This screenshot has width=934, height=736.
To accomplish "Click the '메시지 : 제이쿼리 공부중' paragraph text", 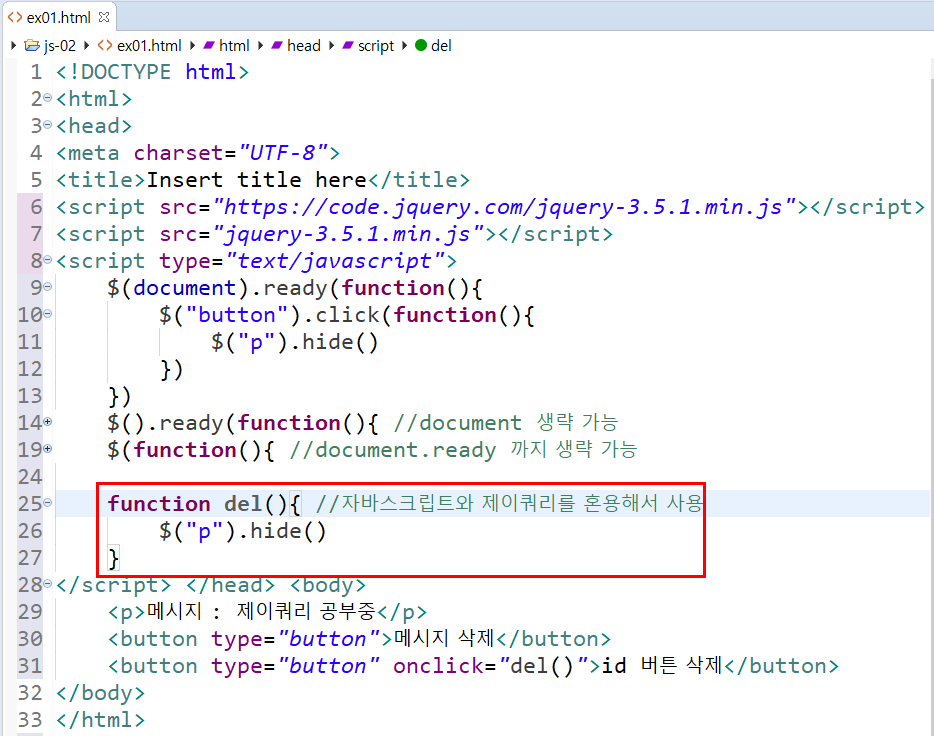I will (261, 611).
